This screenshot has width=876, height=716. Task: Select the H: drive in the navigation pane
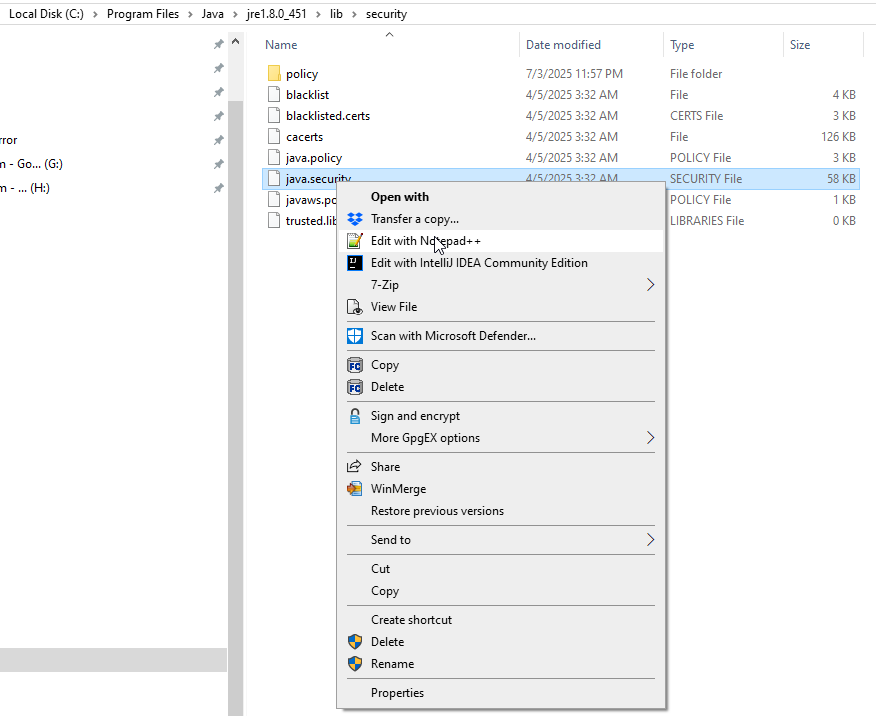[x=25, y=188]
